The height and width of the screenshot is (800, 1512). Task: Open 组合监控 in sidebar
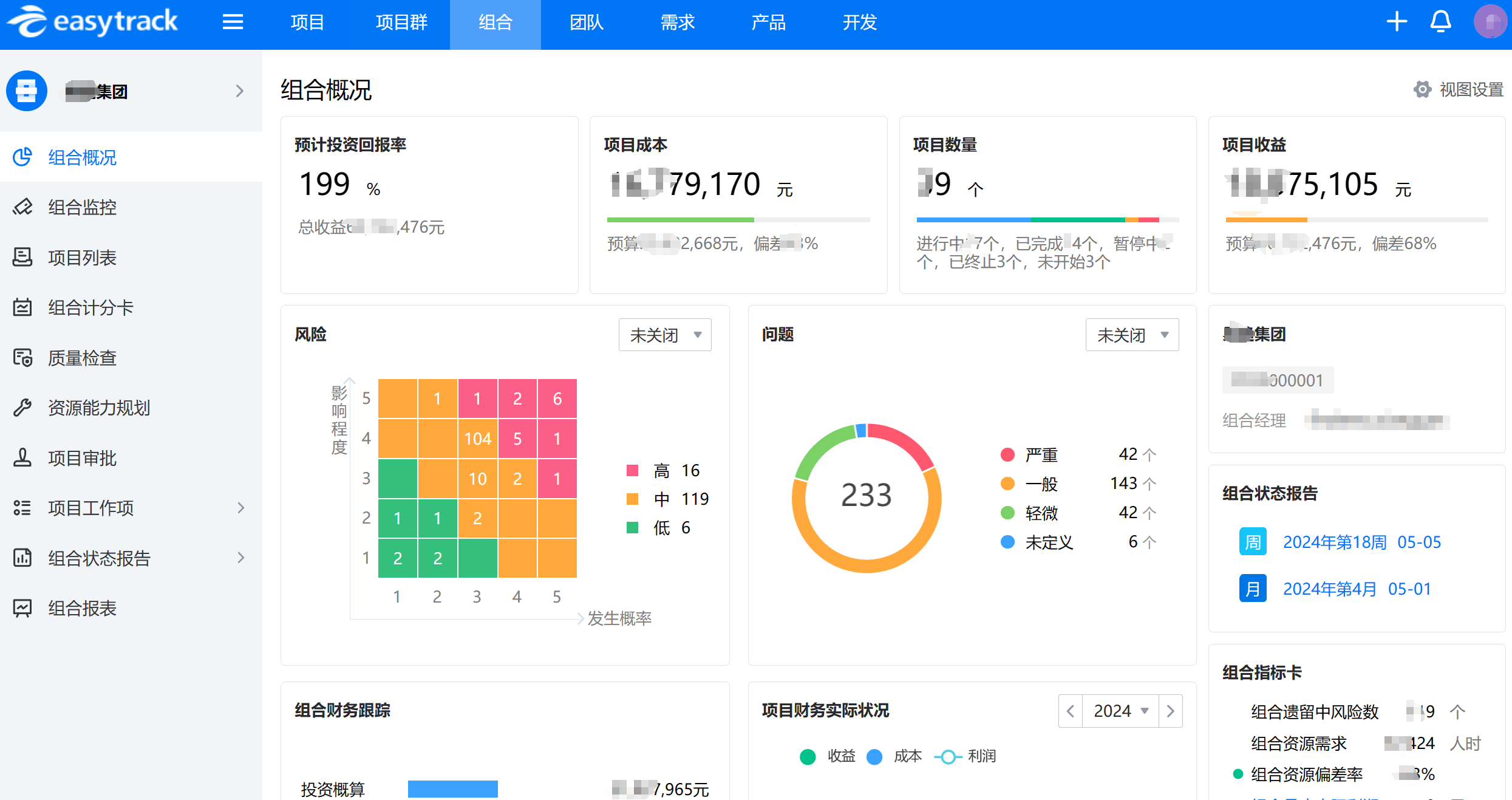(131, 207)
